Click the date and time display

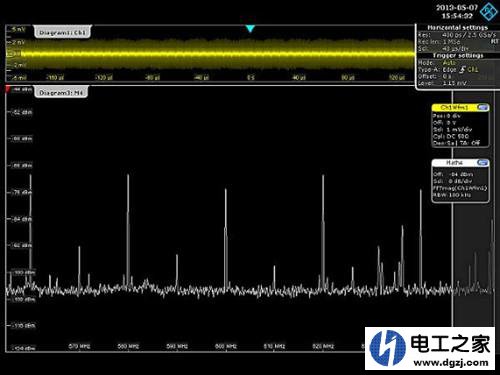[457, 11]
